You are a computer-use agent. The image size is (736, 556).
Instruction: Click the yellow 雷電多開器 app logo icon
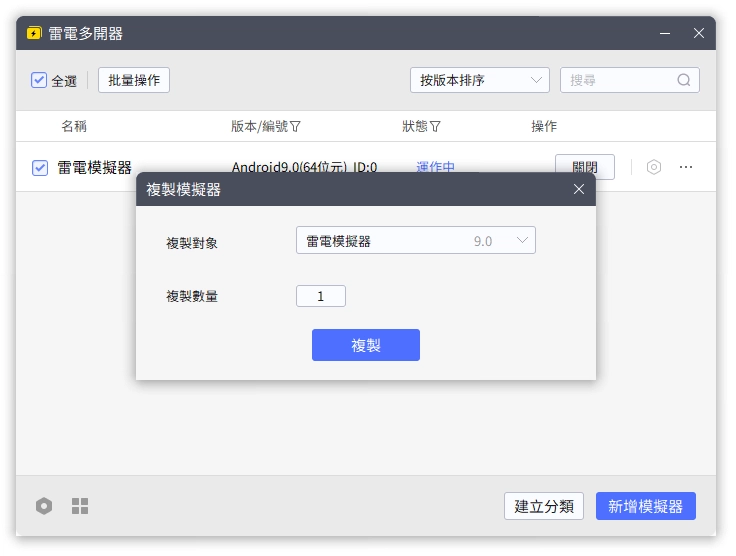34,33
